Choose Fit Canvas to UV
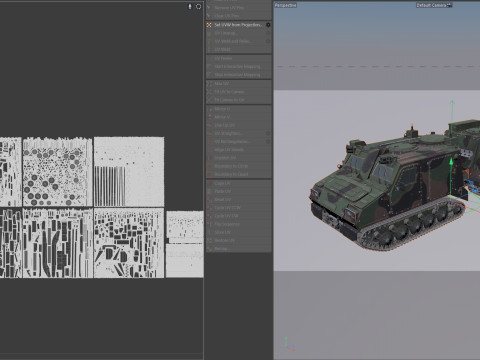 pos(239,100)
